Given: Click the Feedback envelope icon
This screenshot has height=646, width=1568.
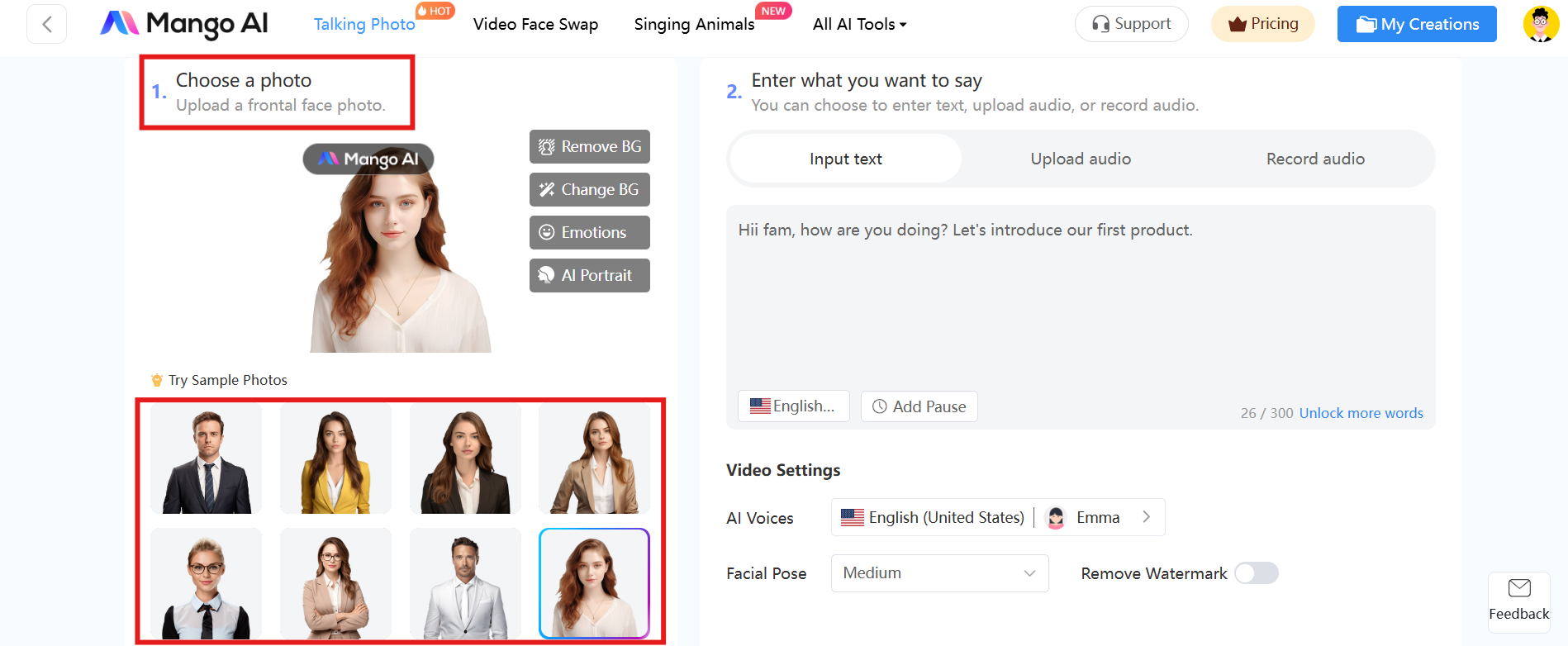Looking at the screenshot, I should 1519,588.
